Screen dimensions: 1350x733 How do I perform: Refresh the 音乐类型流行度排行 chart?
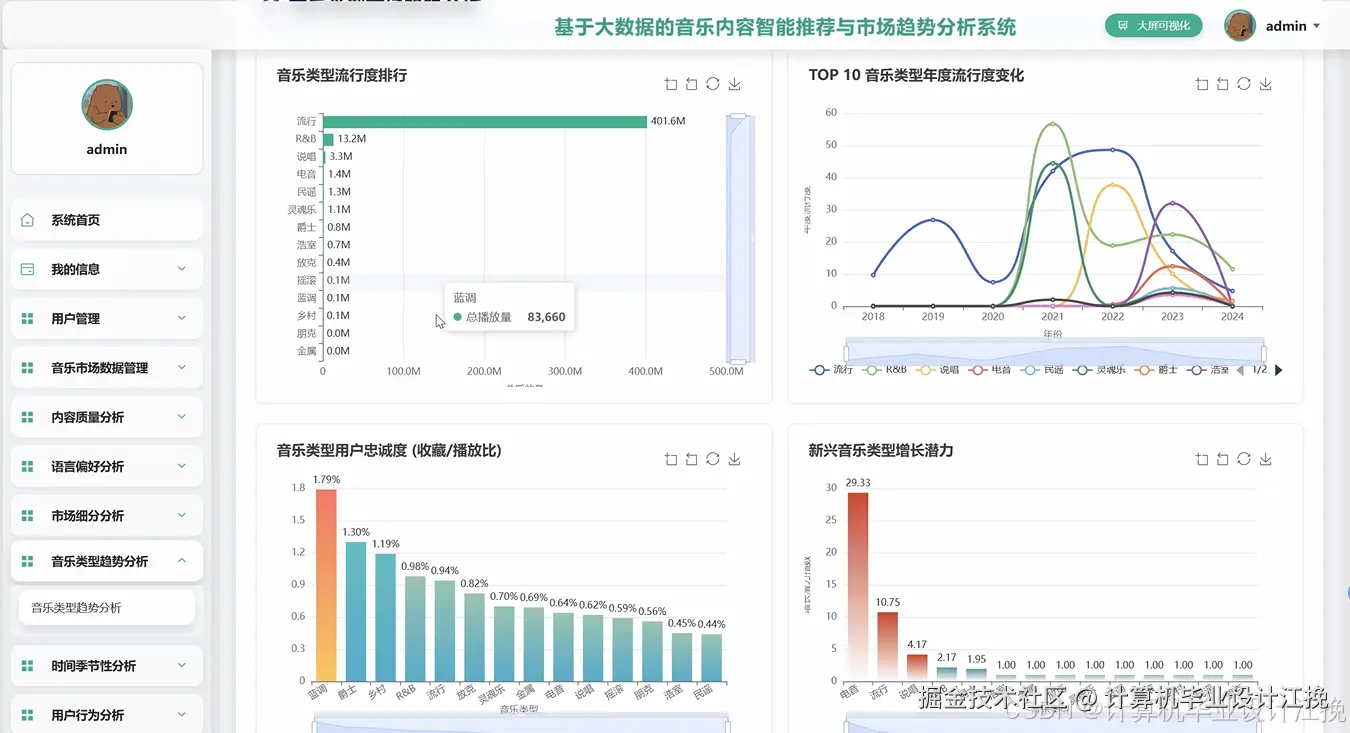[713, 84]
